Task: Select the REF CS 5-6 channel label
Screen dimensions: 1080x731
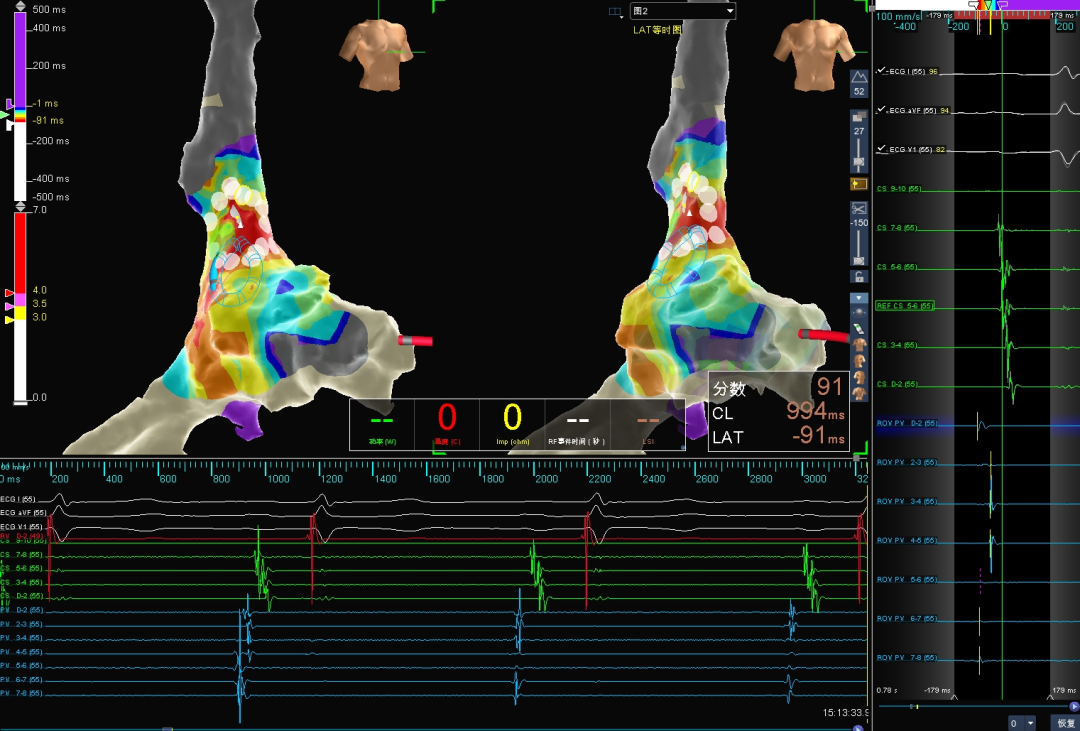Action: click(x=905, y=305)
